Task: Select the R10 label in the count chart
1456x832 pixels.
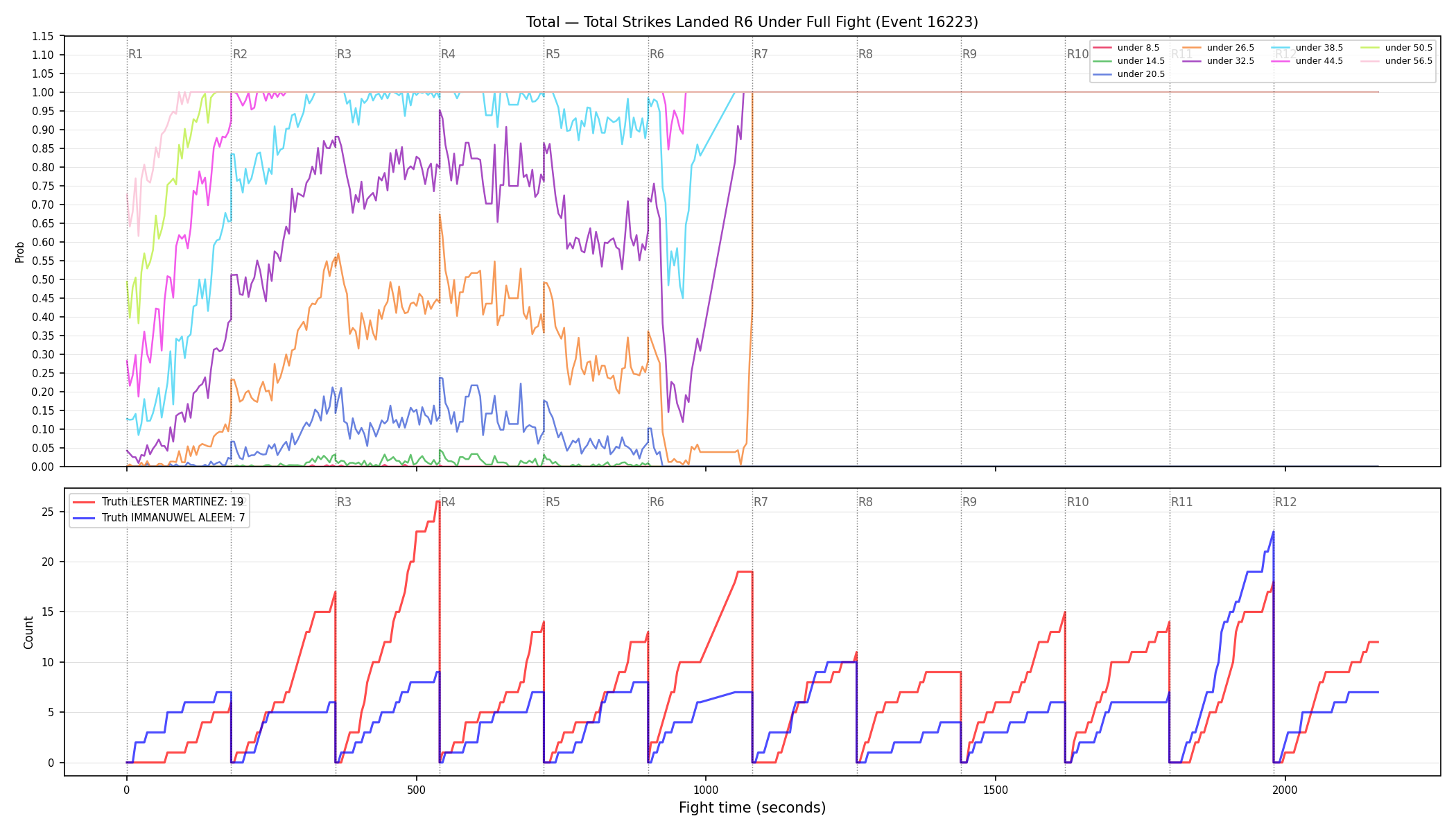Action: [x=1077, y=502]
